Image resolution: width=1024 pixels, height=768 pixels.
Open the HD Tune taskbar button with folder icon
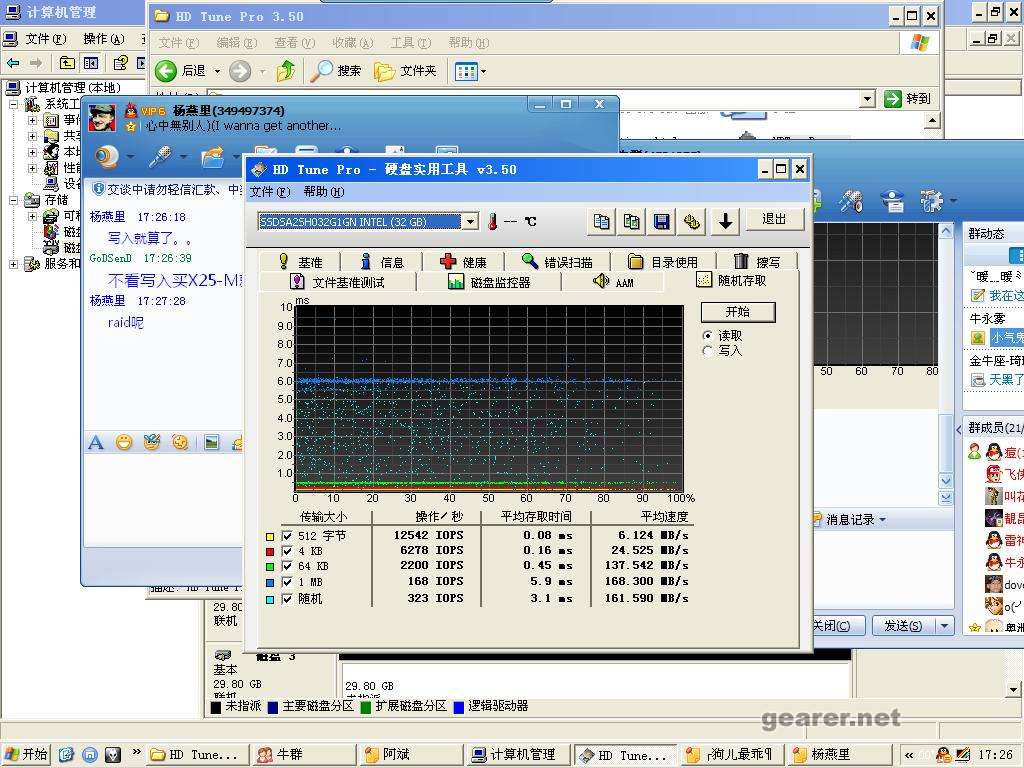(x=199, y=755)
